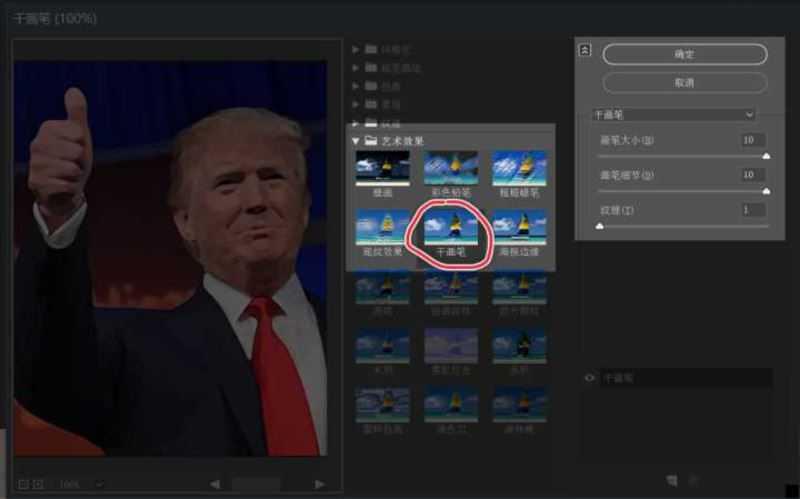Select the 彩色铅笔 (Colored Pencil) filter thumbnail
The image size is (800, 499).
451,168
